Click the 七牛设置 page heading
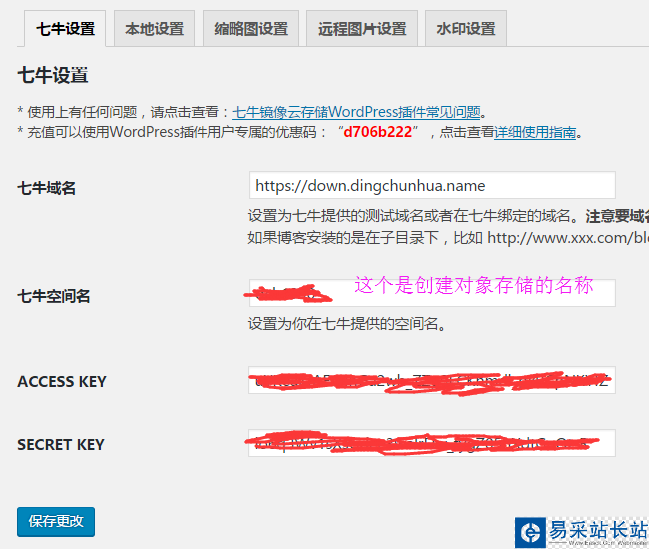This screenshot has width=649, height=549. coord(53,75)
